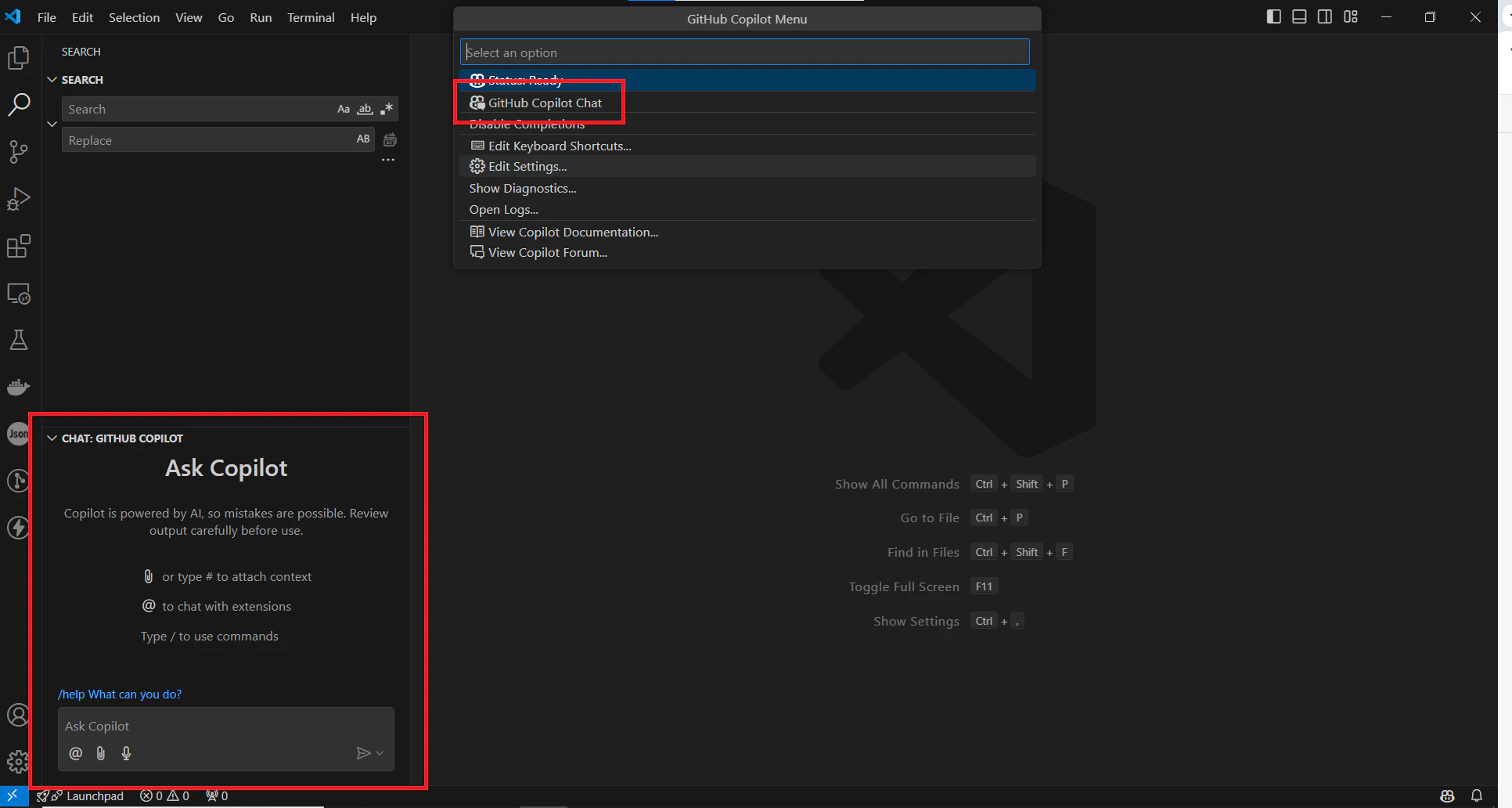Click the Replace All icon beside the Replace field
The width and height of the screenshot is (1512, 808).
[390, 140]
